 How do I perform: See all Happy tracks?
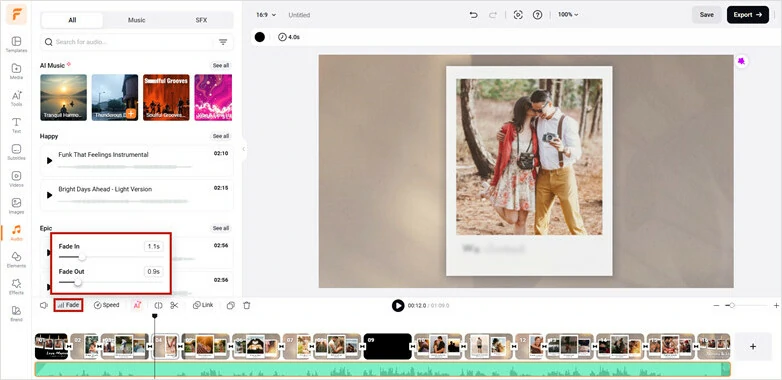pyautogui.click(x=220, y=136)
